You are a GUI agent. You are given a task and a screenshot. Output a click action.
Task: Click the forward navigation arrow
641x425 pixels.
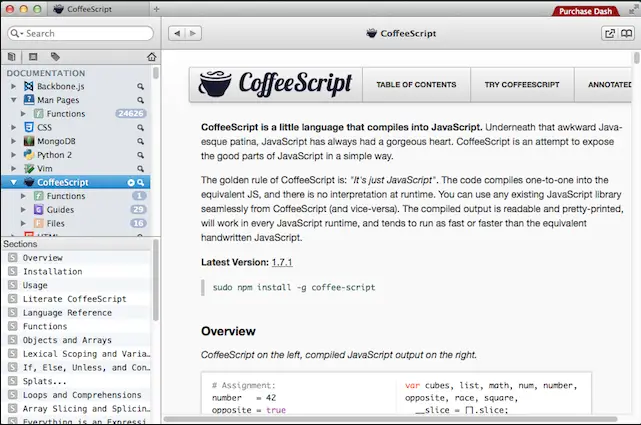(x=193, y=34)
